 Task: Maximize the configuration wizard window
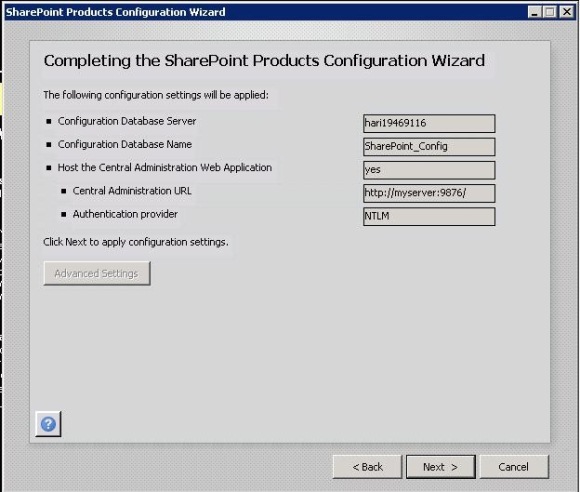(x=550, y=12)
